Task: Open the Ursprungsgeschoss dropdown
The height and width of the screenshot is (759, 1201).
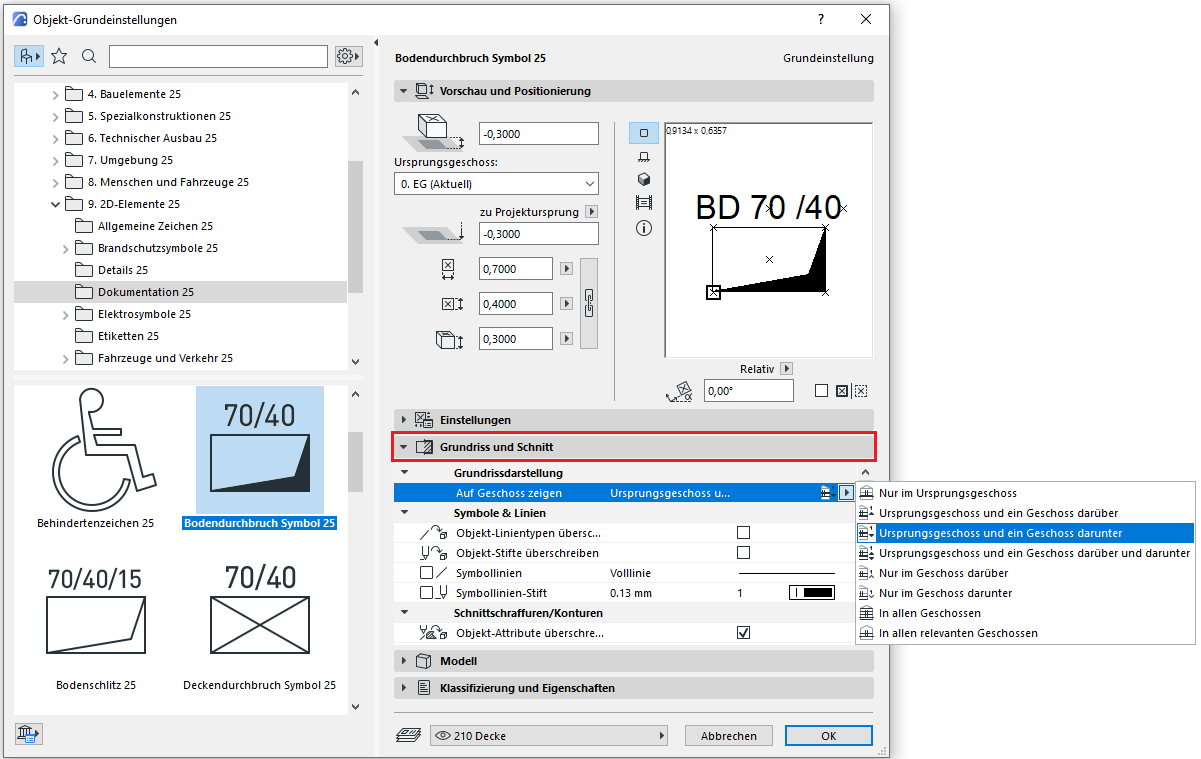Action: click(496, 184)
